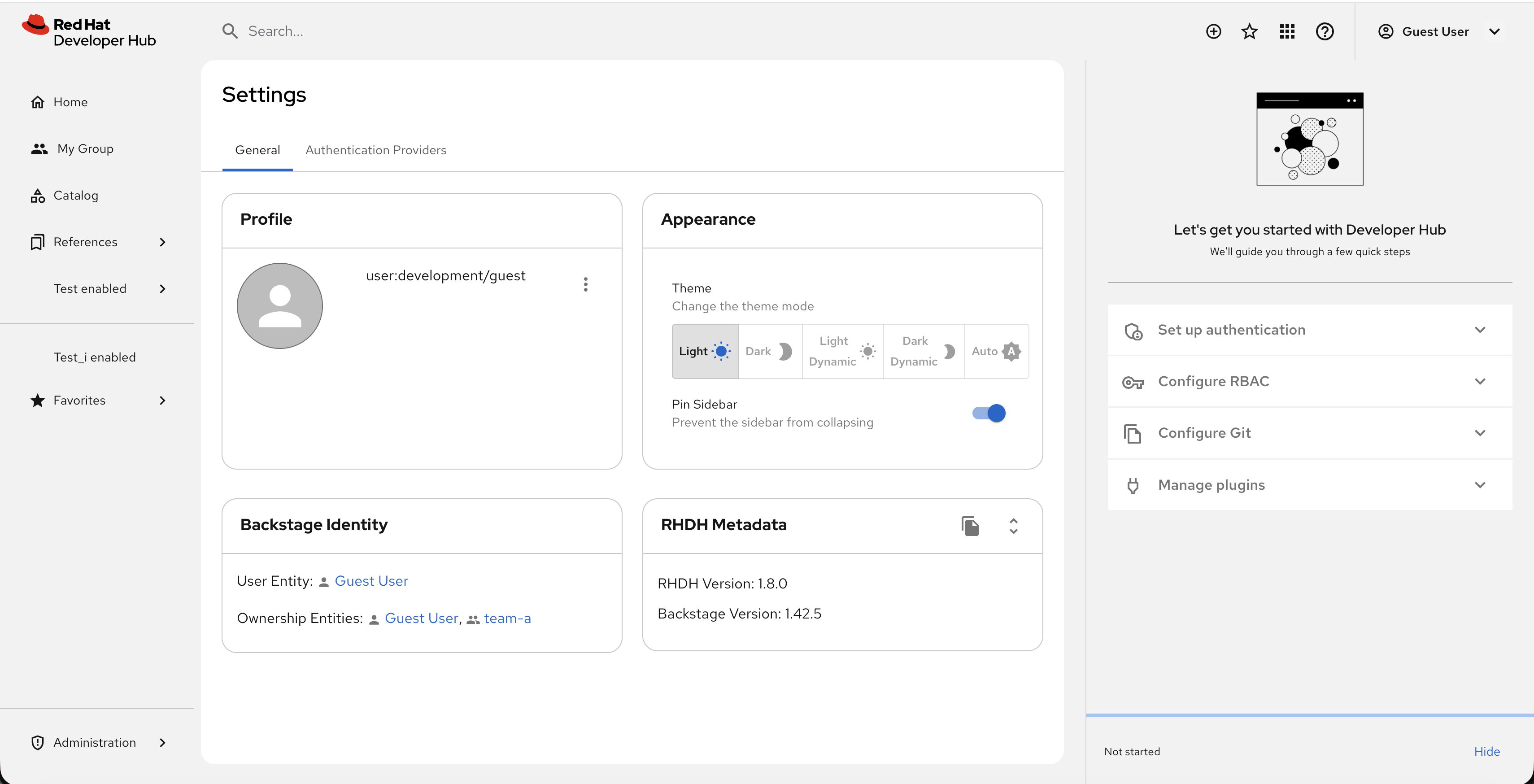Click the Search input field
The image size is (1534, 784).
coord(417,31)
